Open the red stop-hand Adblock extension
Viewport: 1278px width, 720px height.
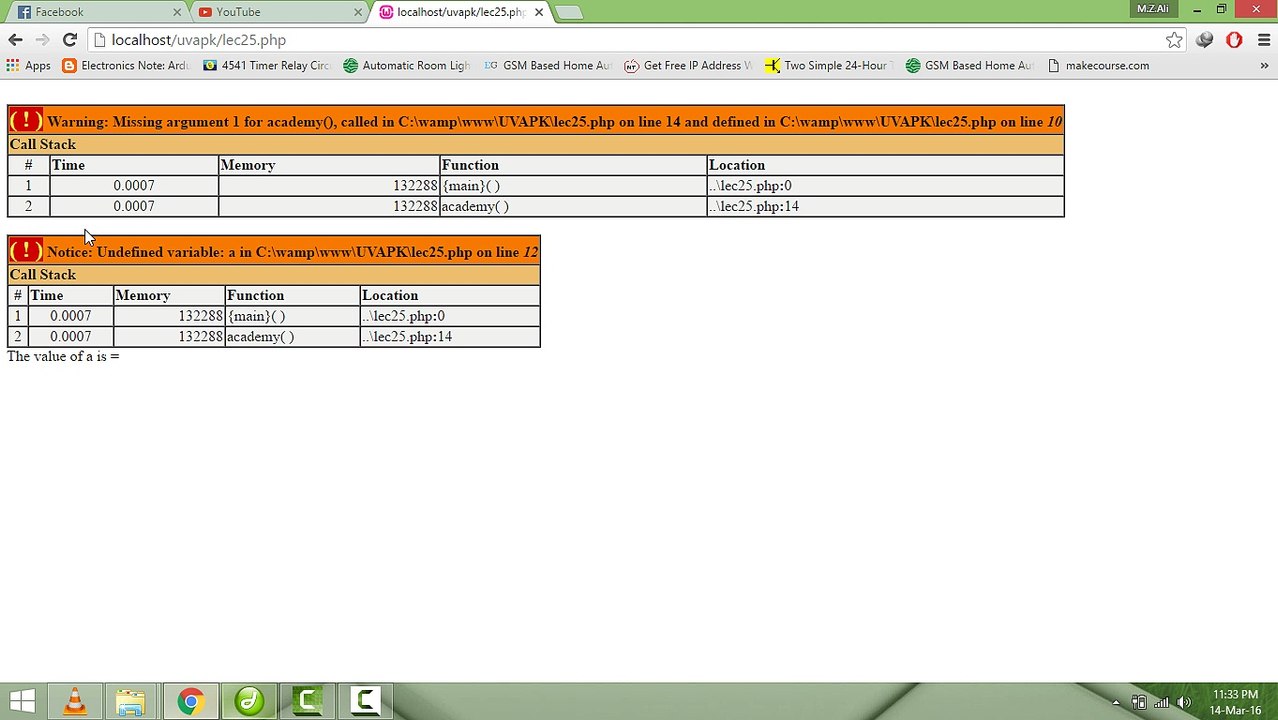coord(1234,40)
